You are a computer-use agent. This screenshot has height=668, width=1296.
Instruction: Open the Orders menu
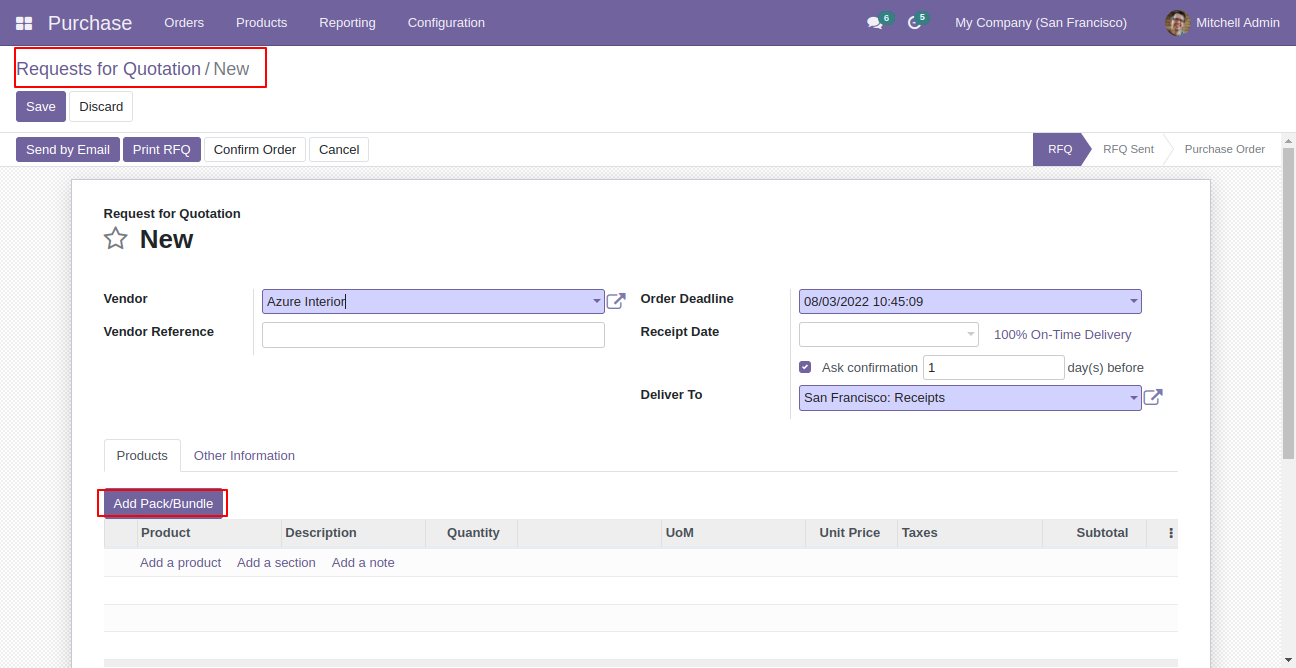[x=184, y=23]
